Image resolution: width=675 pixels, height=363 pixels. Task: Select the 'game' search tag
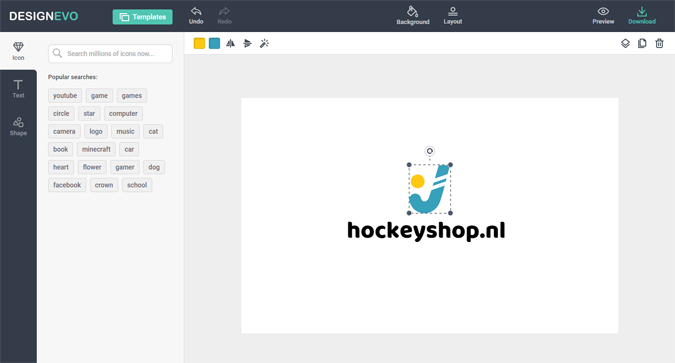tap(99, 96)
